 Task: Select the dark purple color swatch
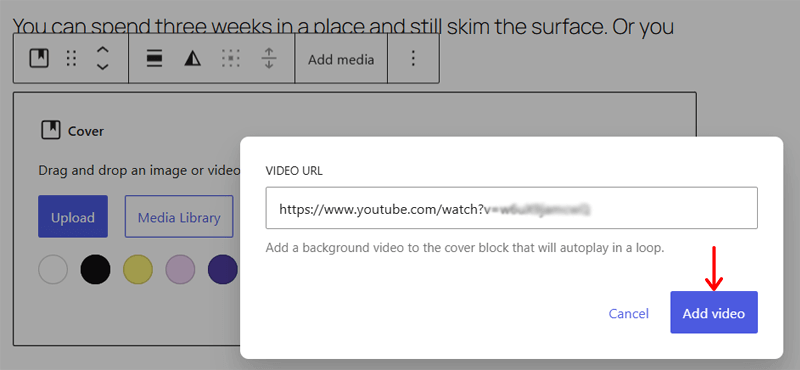click(x=222, y=269)
